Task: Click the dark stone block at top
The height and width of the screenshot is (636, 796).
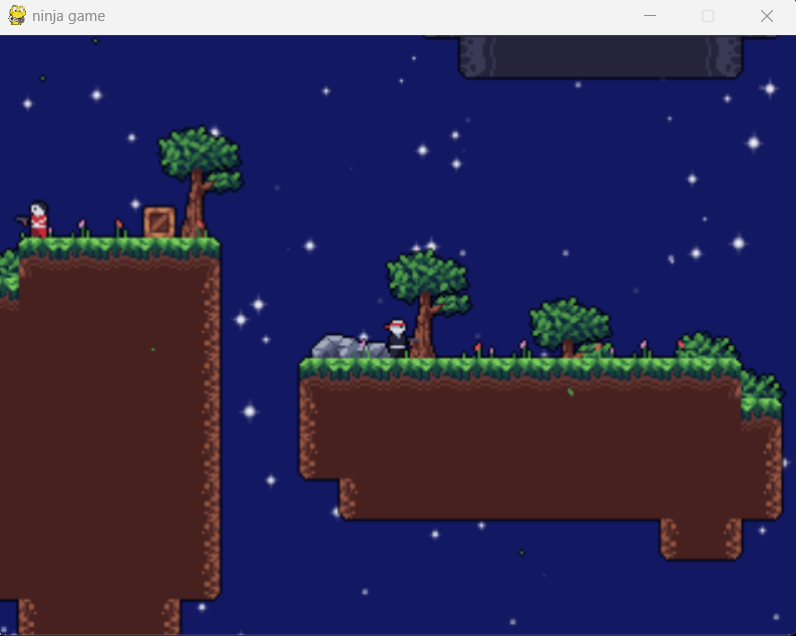Action: (601, 56)
